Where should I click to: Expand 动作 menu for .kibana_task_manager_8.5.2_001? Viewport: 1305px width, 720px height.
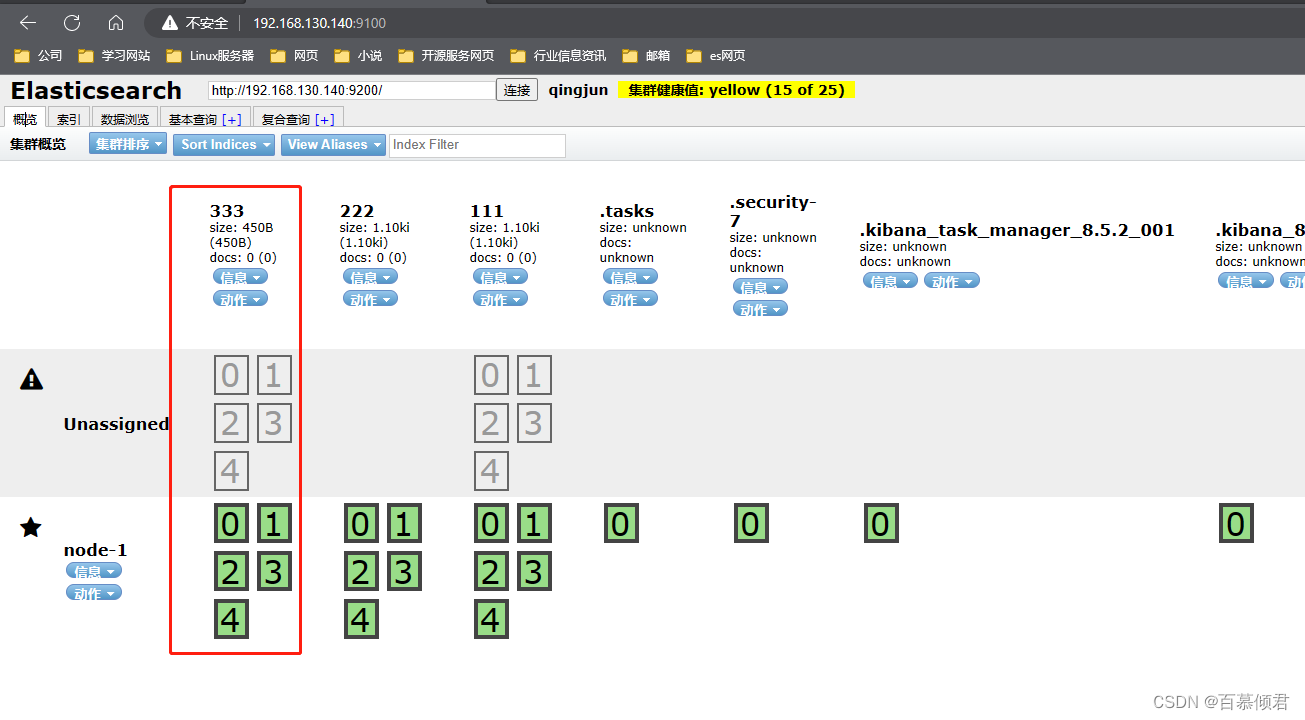pos(951,281)
